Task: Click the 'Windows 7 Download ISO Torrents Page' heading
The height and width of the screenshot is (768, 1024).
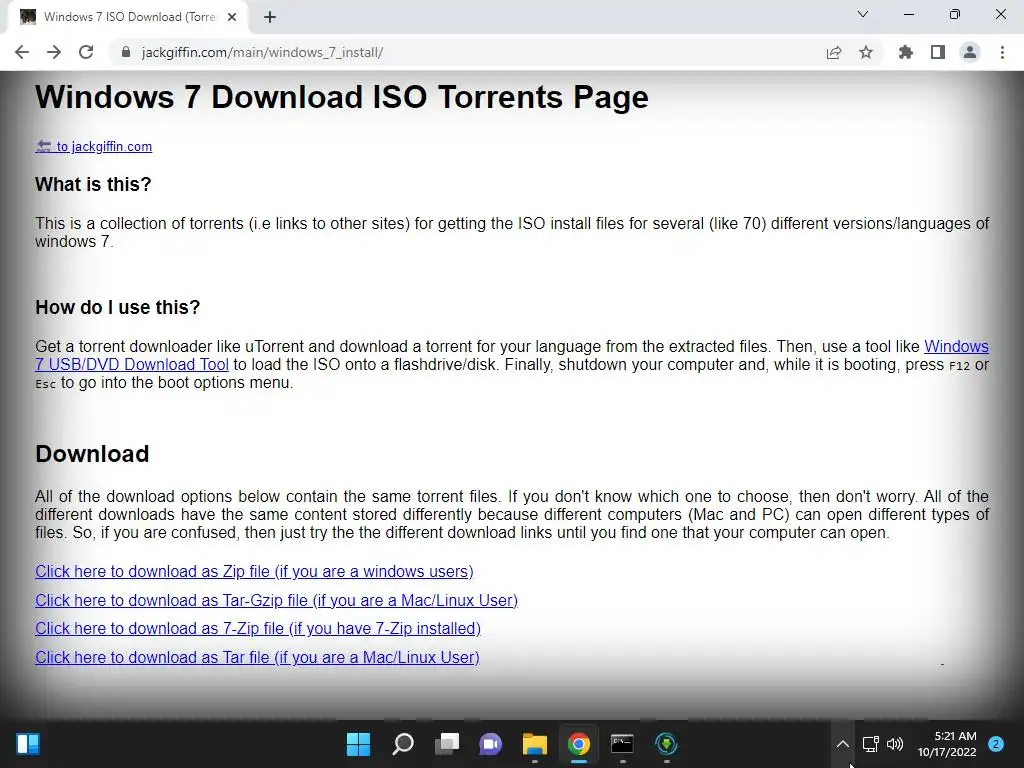Action: coord(342,97)
